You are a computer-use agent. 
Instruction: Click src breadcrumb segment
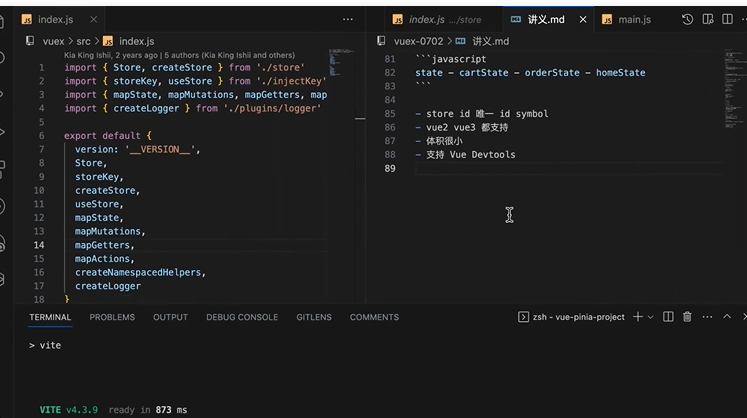[x=83, y=41]
